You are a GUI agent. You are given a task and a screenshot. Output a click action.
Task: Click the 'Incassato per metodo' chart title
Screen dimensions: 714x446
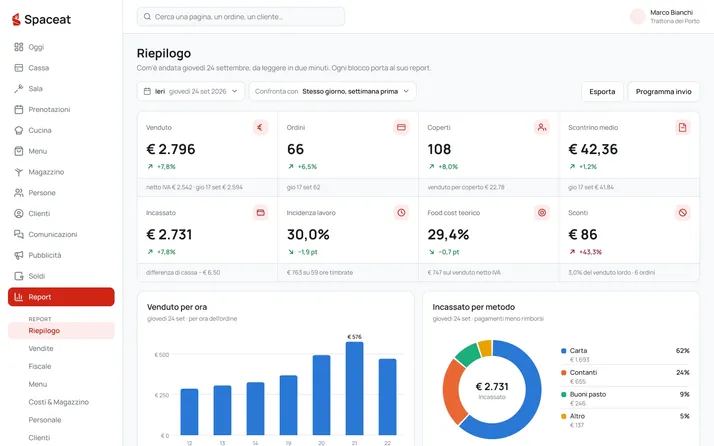[474, 307]
